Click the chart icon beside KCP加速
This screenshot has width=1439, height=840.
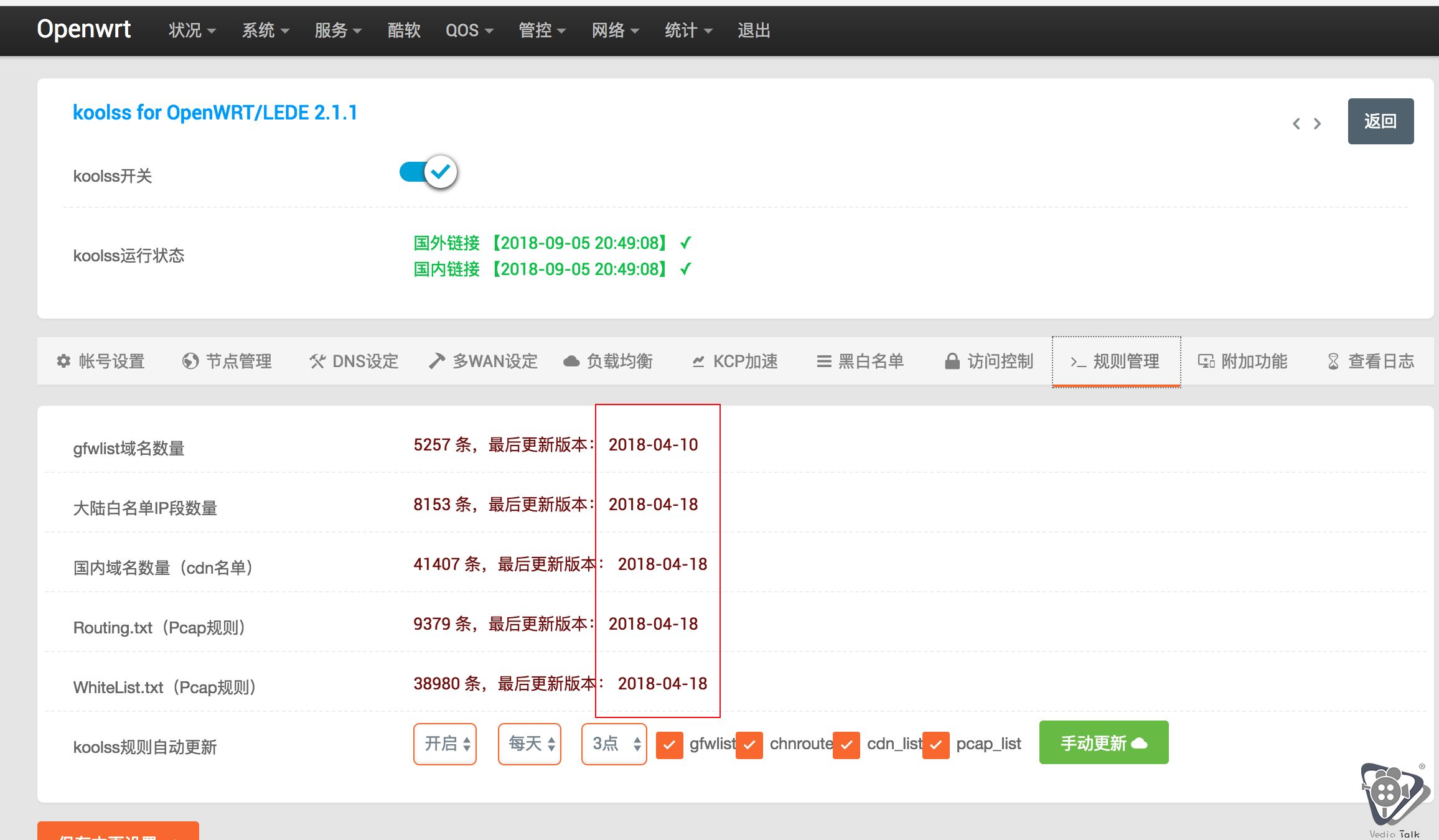698,362
